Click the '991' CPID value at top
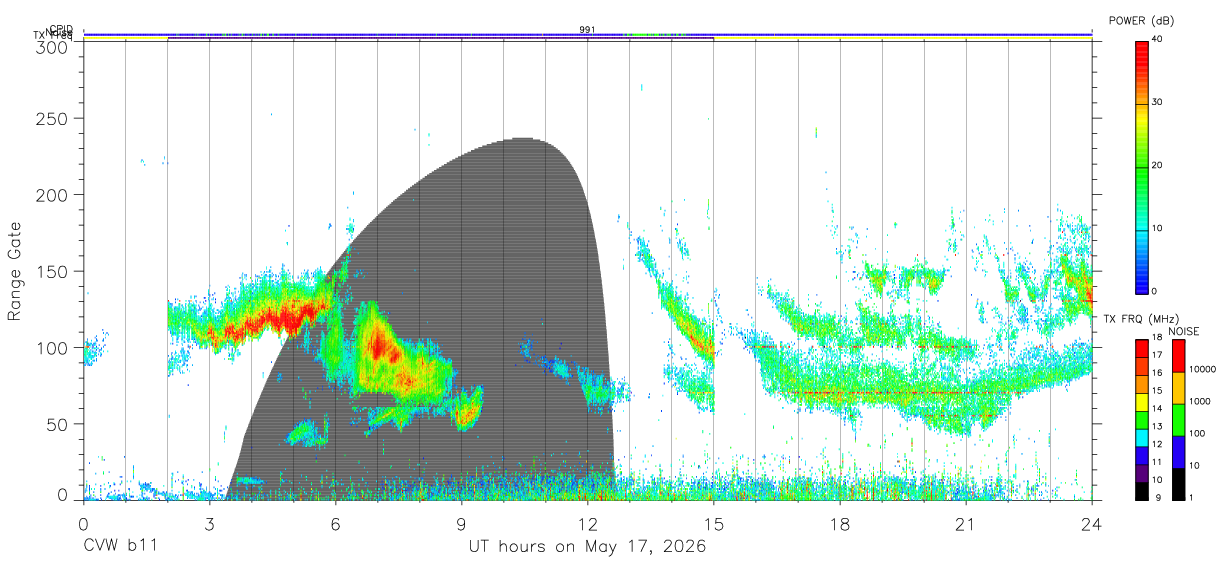 pyautogui.click(x=587, y=30)
